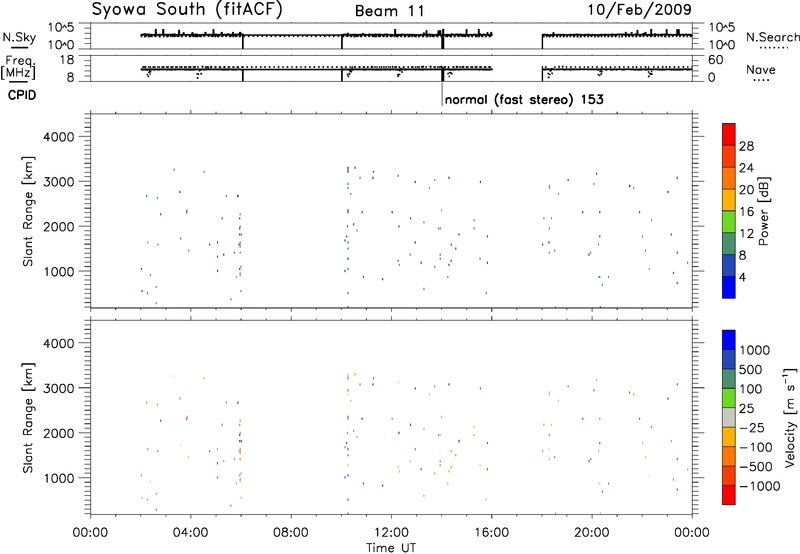Click the grey -25 to 25 Velocity swatch
Viewport: 800px width, 554px height.
click(x=729, y=418)
